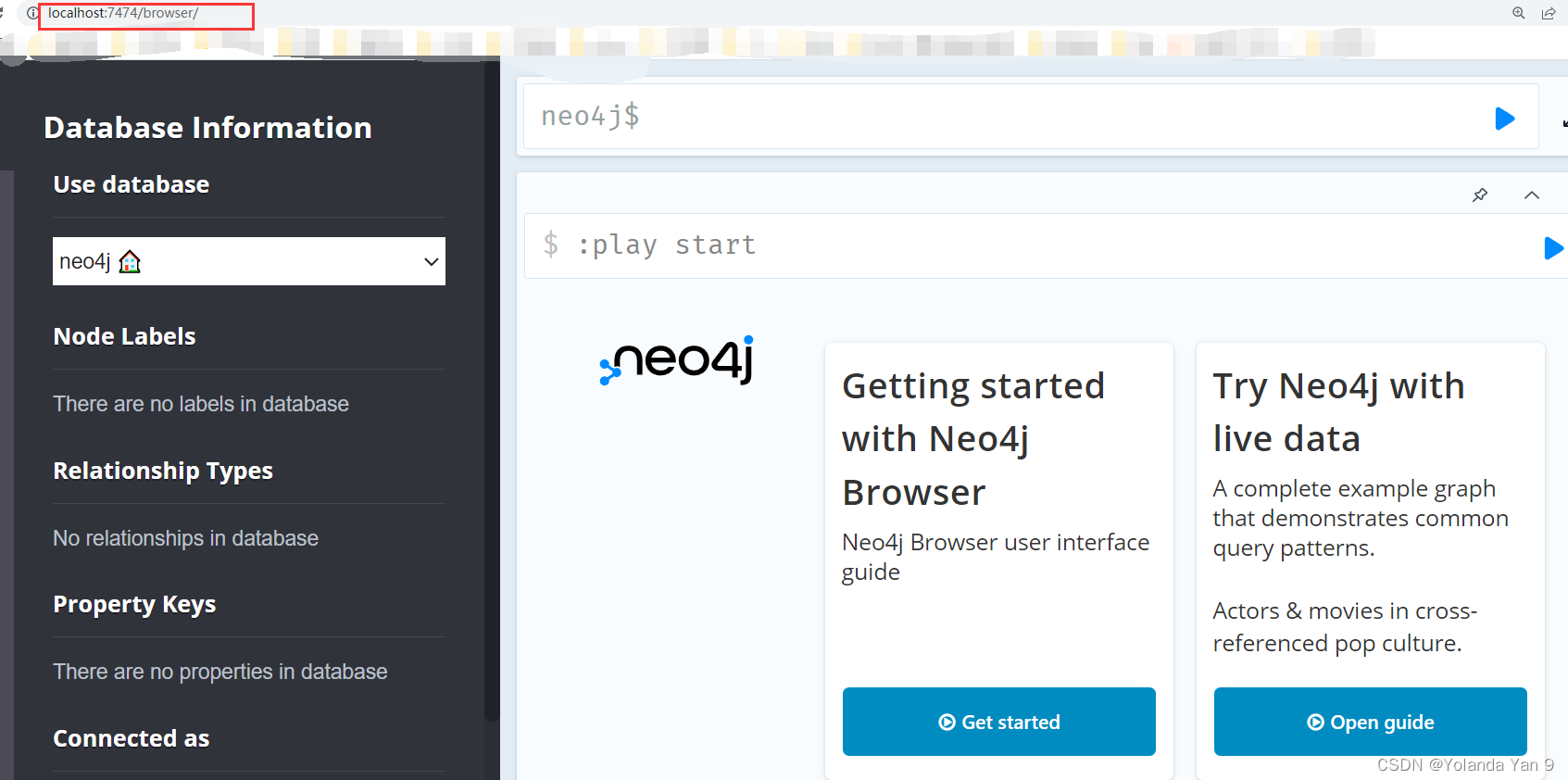Click the browser share page icon

(x=1549, y=13)
